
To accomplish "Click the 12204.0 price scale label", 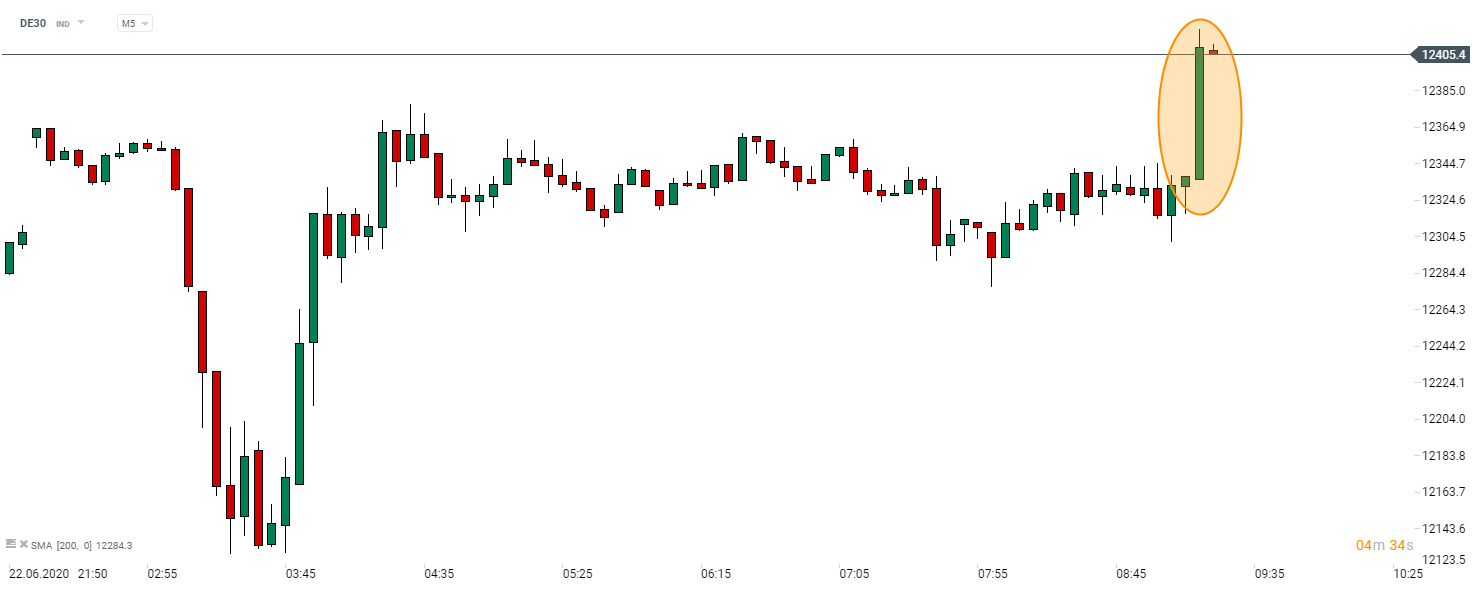I will tap(1445, 419).
